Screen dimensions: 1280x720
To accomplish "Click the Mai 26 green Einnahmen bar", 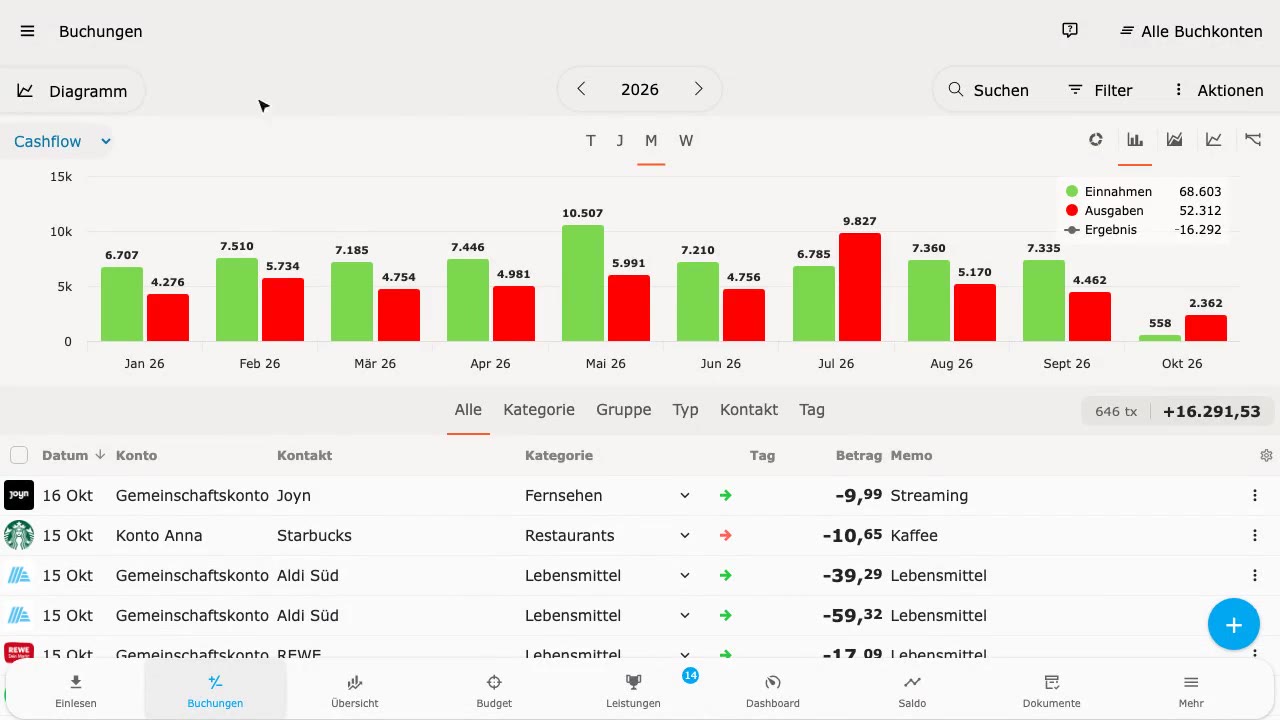I will (x=583, y=284).
